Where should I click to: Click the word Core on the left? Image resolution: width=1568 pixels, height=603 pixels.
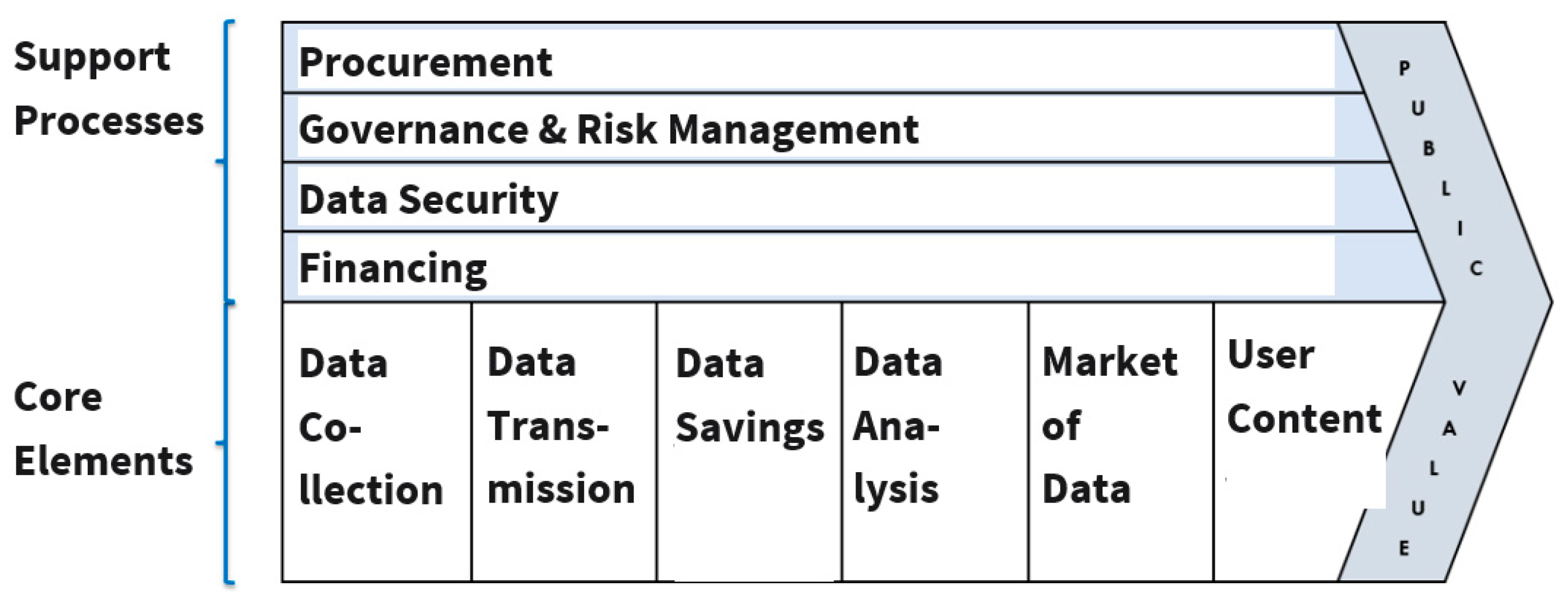point(58,398)
